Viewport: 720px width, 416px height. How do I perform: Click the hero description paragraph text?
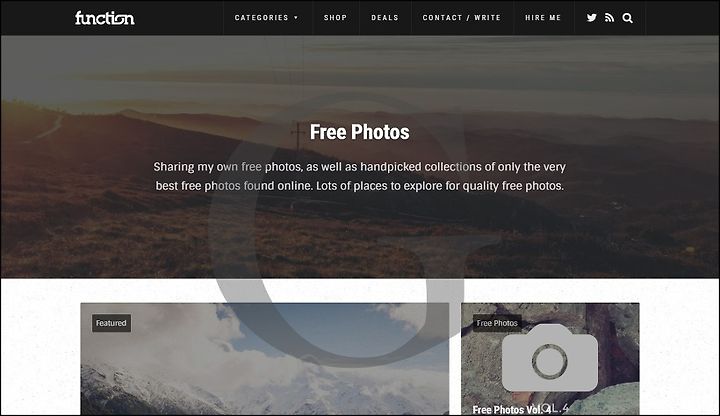(x=360, y=176)
